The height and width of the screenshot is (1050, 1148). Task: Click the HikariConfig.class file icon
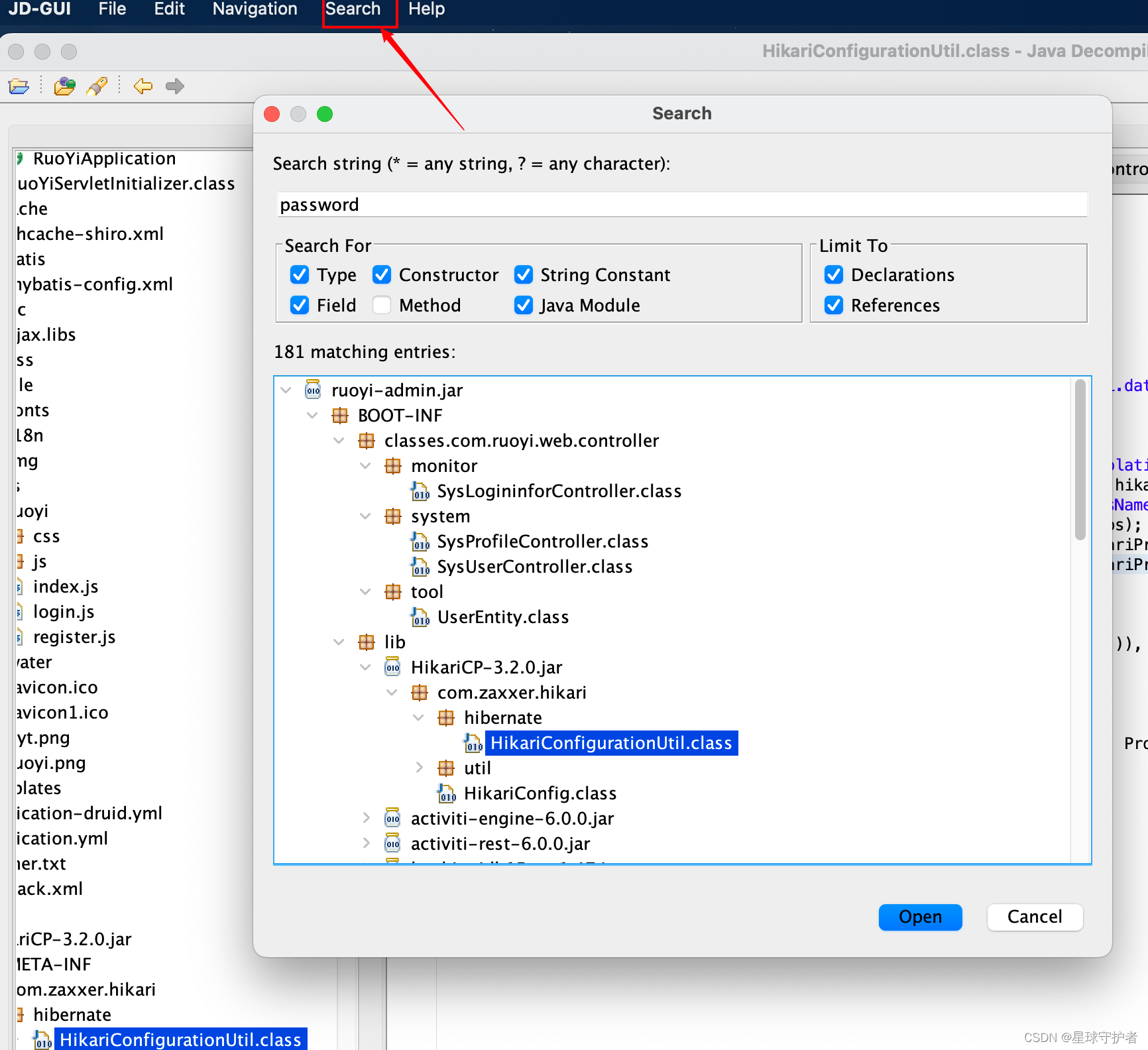pyautogui.click(x=446, y=793)
